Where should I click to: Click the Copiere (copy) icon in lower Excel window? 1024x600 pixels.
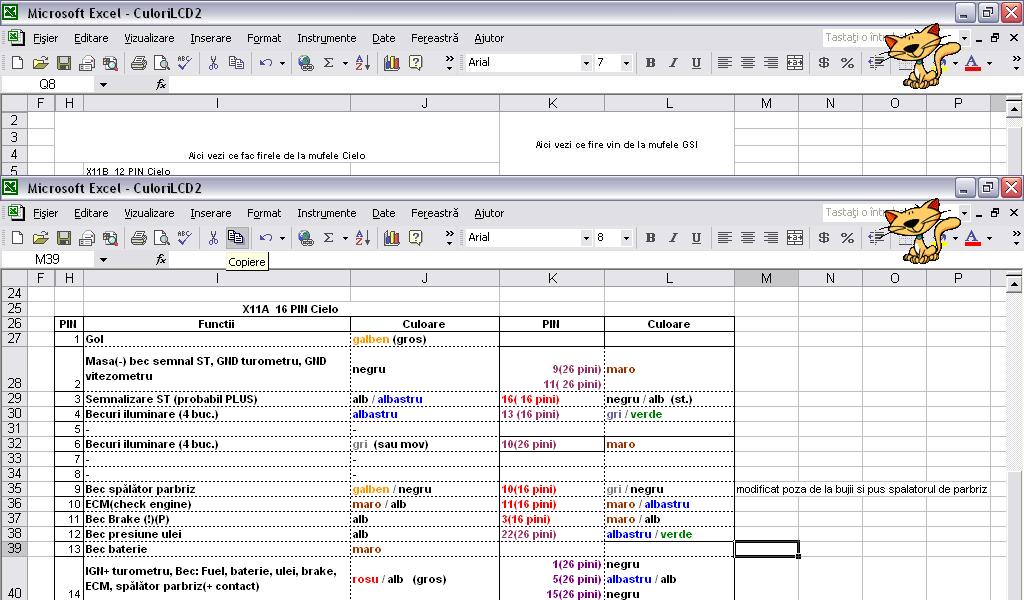(236, 238)
